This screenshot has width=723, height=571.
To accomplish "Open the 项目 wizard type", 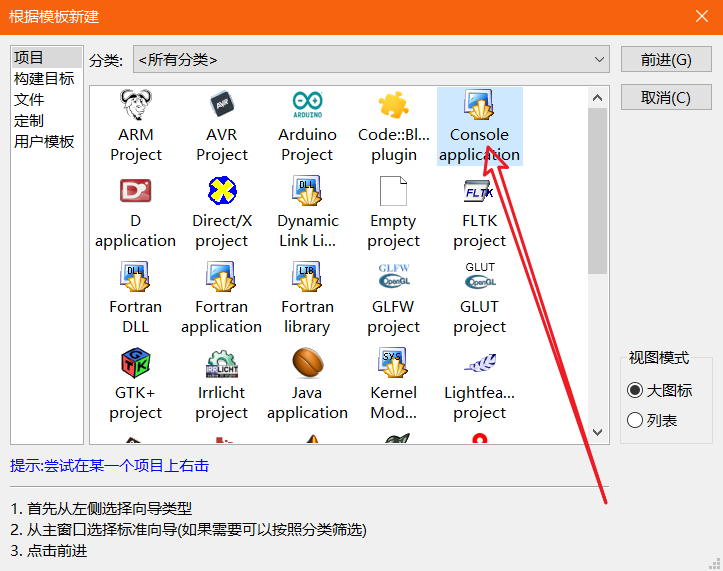I will tap(47, 58).
